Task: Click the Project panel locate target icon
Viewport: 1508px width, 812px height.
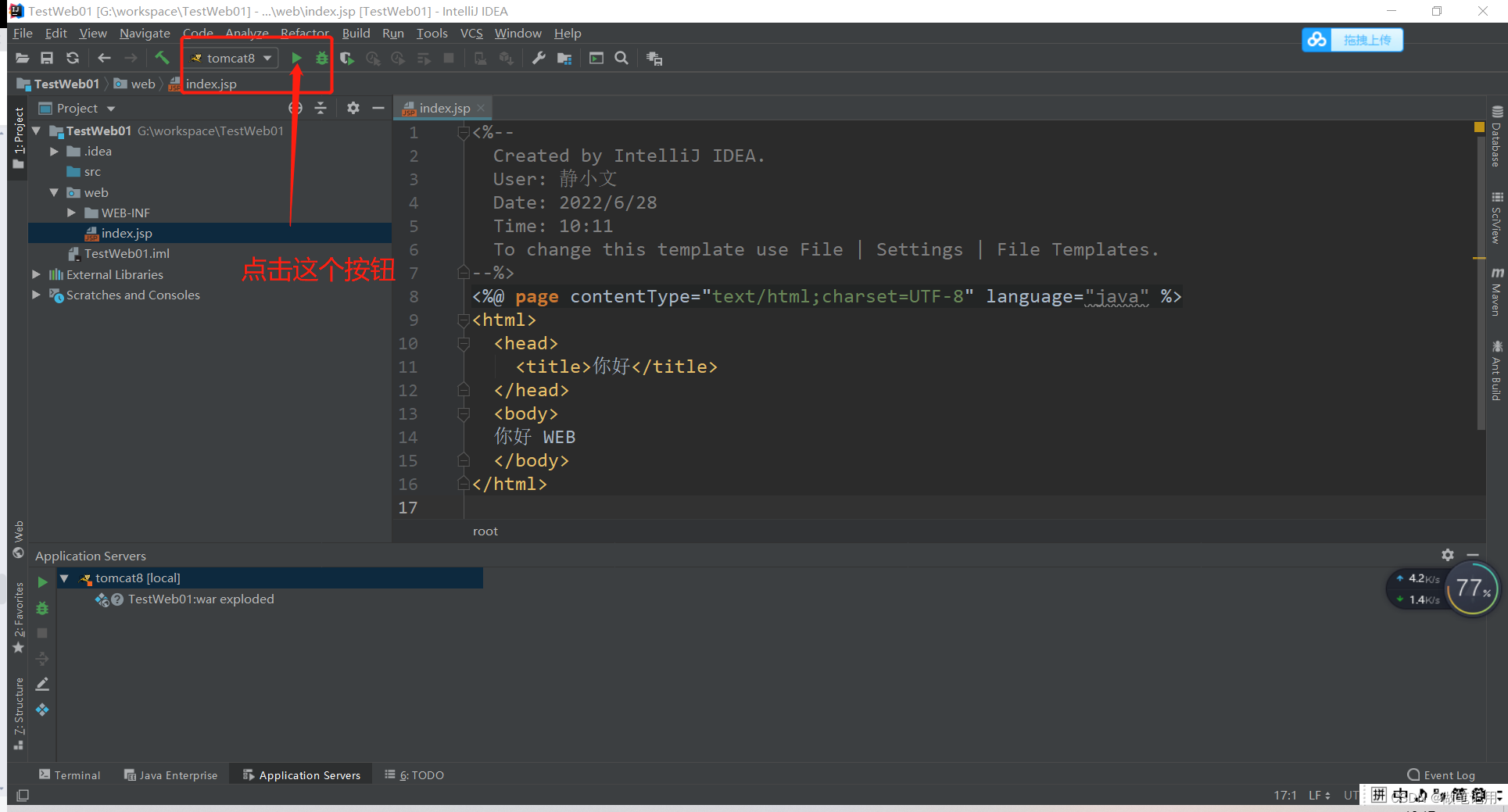Action: pos(296,108)
